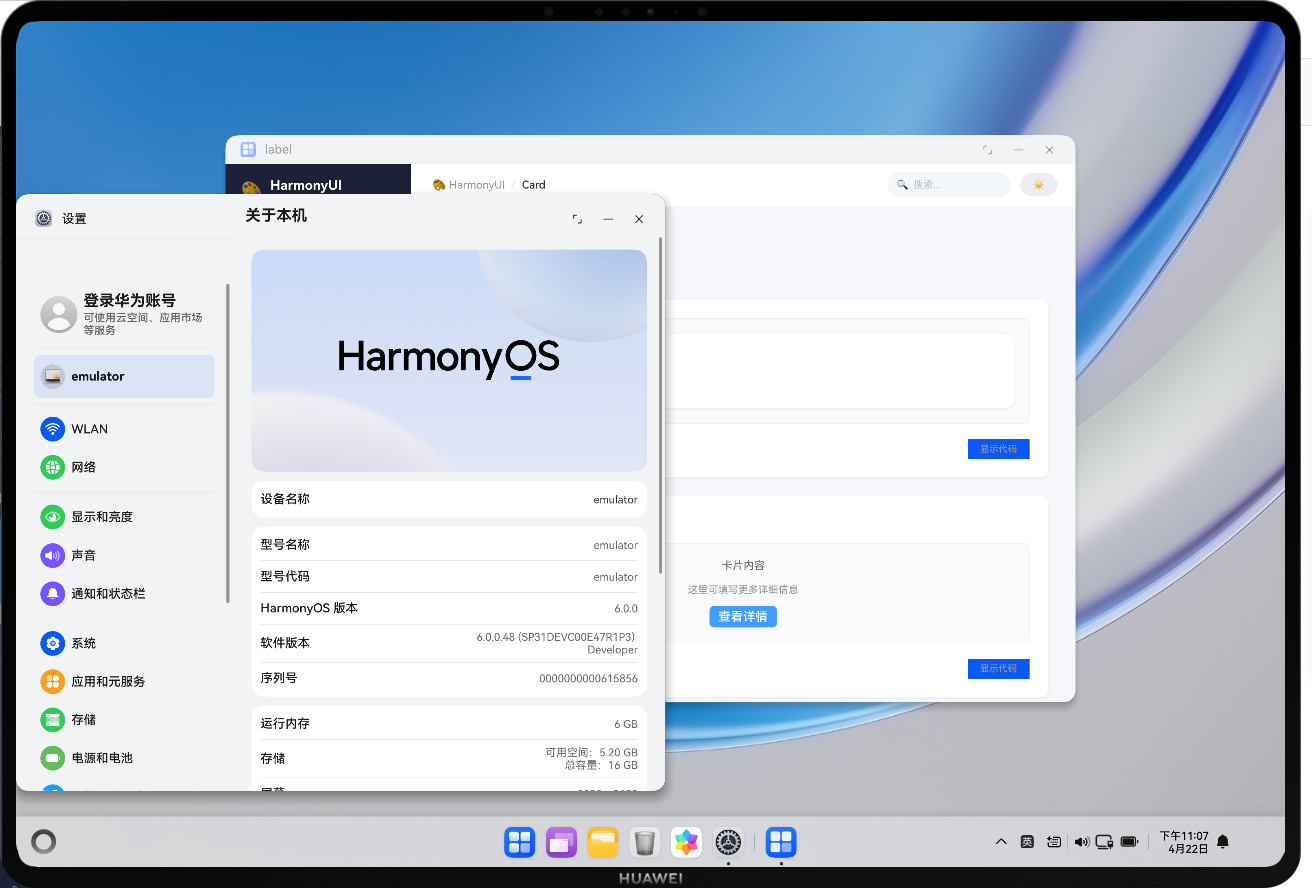Click the keyboard tray icon
Image resolution: width=1312 pixels, height=888 pixels.
click(1054, 842)
